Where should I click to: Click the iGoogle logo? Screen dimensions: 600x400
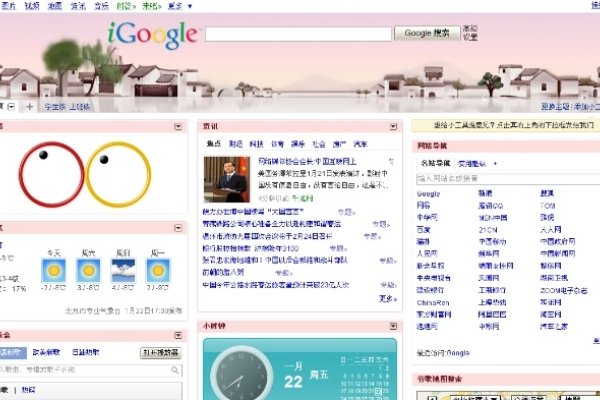[153, 35]
